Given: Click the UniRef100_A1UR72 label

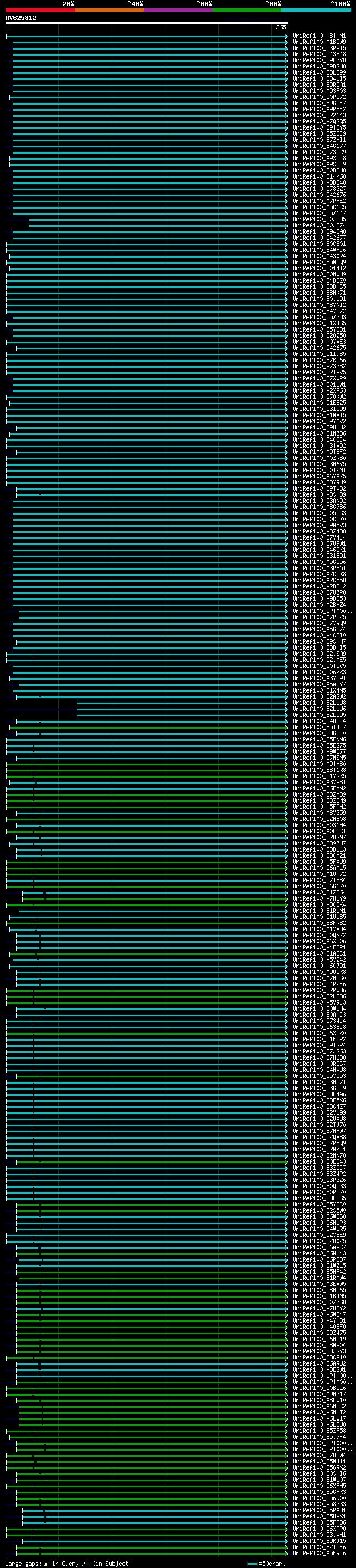Looking at the screenshot, I should pyautogui.click(x=319, y=874).
